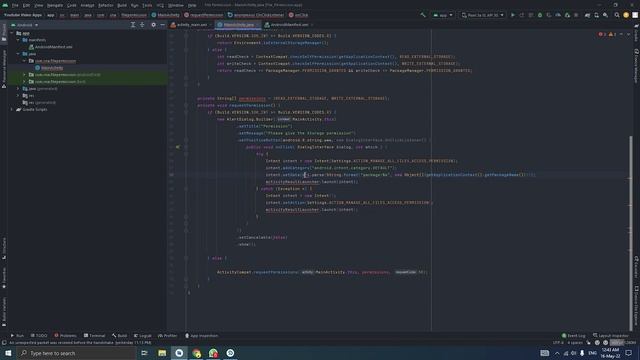Click the Debug app bug icon
The width and height of the screenshot is (640, 360).
(540, 15)
